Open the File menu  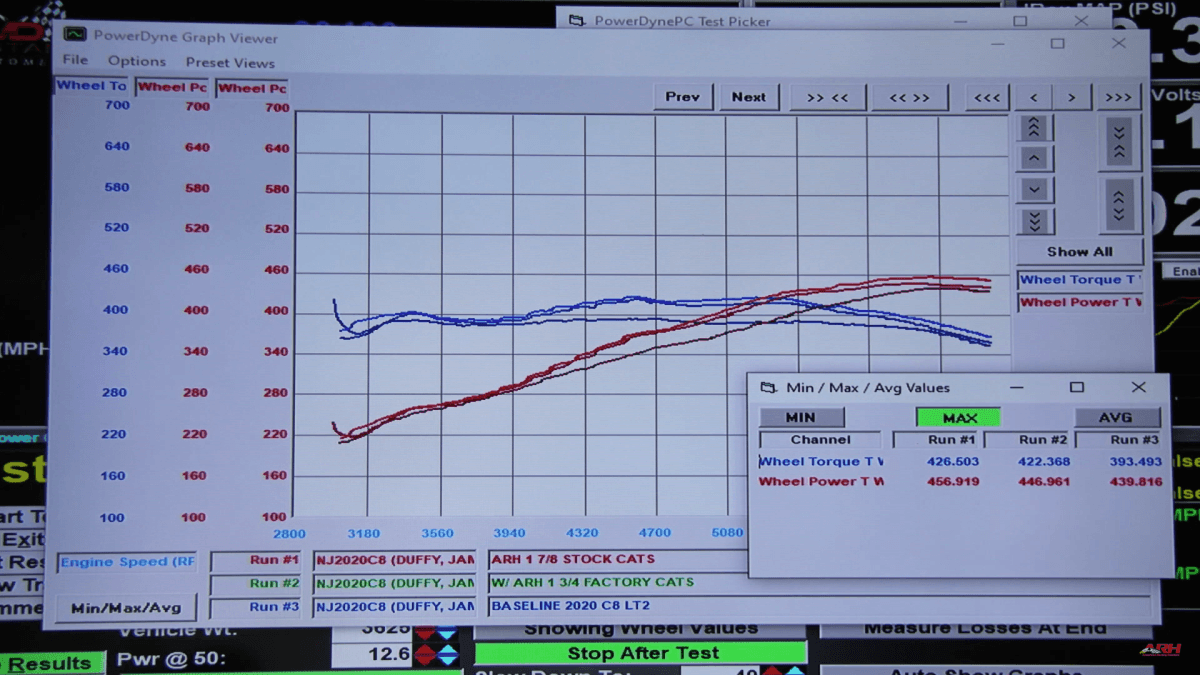(75, 61)
